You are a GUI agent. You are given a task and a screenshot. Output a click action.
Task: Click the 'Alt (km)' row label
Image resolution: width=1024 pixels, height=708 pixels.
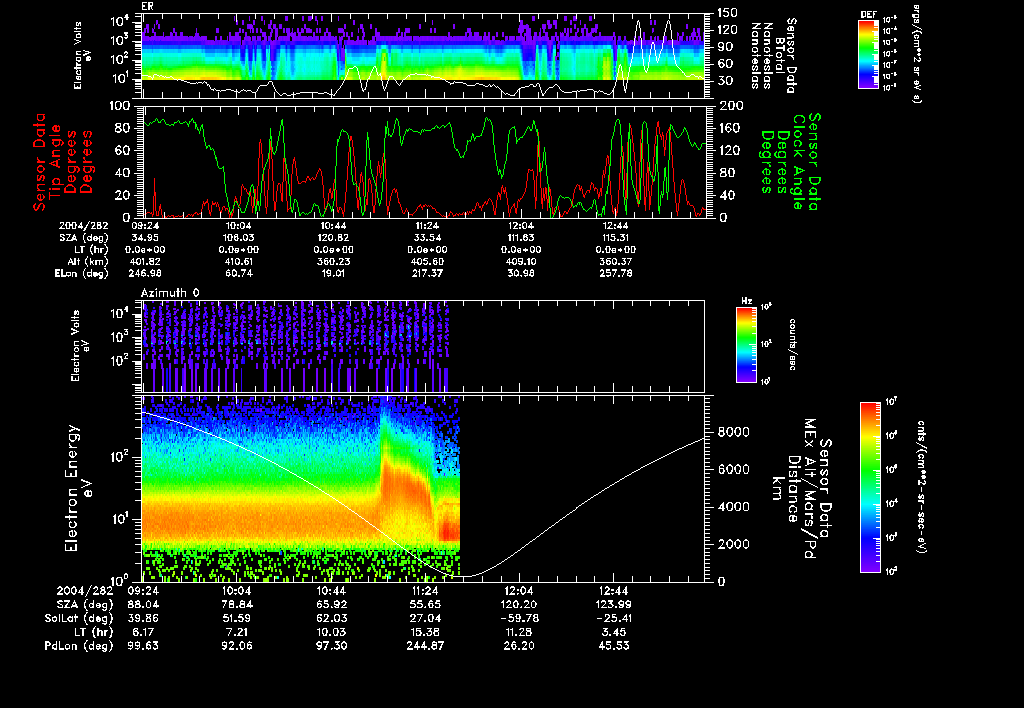[x=88, y=261]
